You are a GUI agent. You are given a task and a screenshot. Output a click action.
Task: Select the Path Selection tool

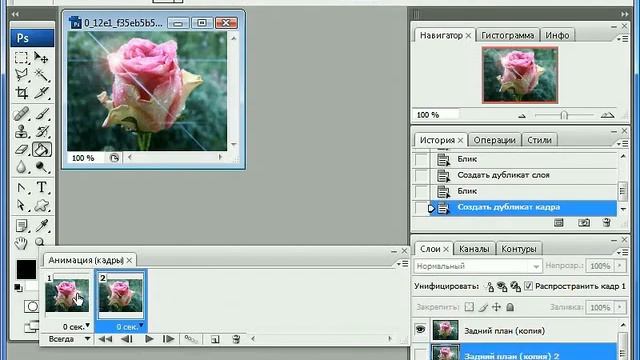21,205
